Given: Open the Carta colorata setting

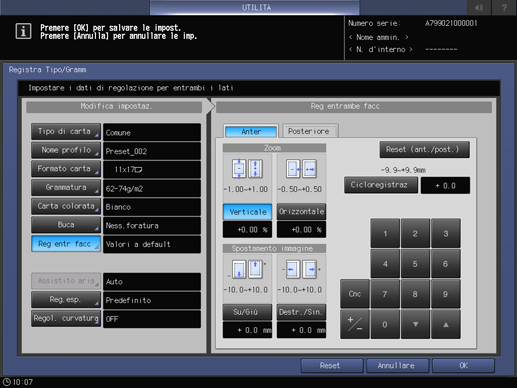Looking at the screenshot, I should [x=66, y=206].
